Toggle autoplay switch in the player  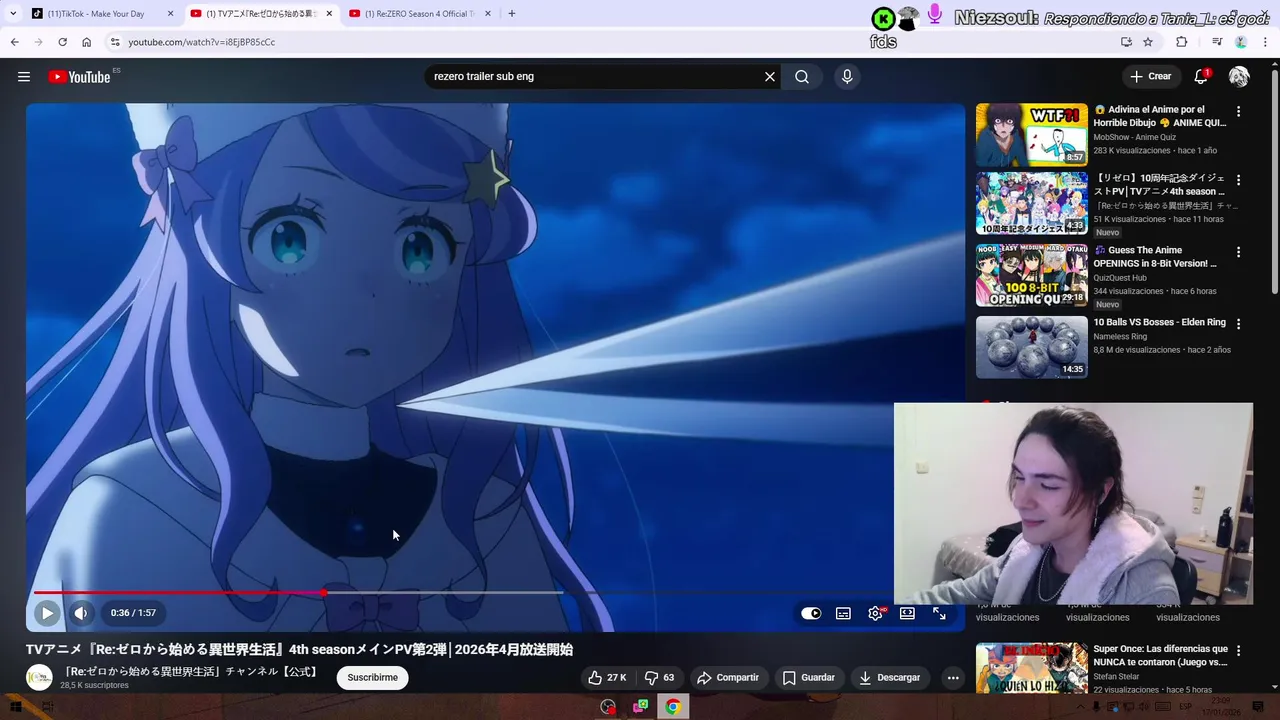point(811,614)
